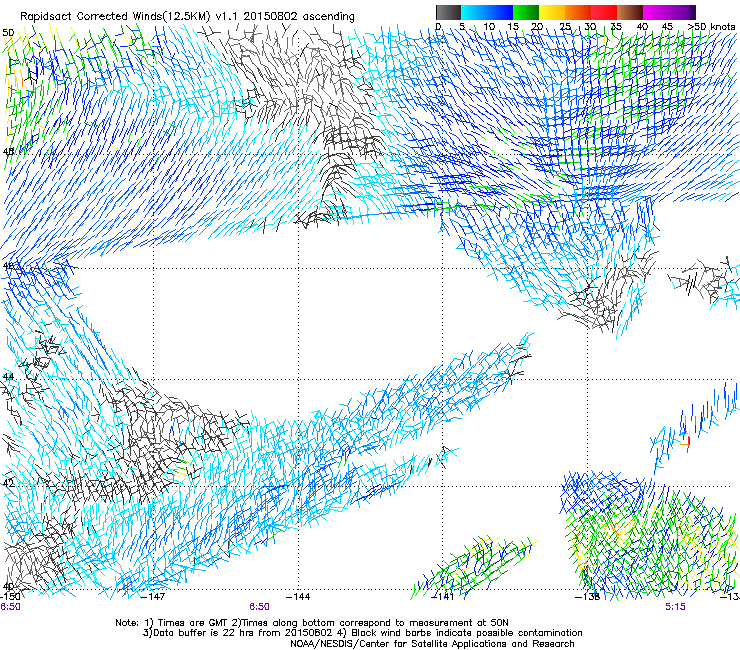The height and width of the screenshot is (650, 740).
Task: Click the blue 5-15 knots legend swatch
Action: 487,12
